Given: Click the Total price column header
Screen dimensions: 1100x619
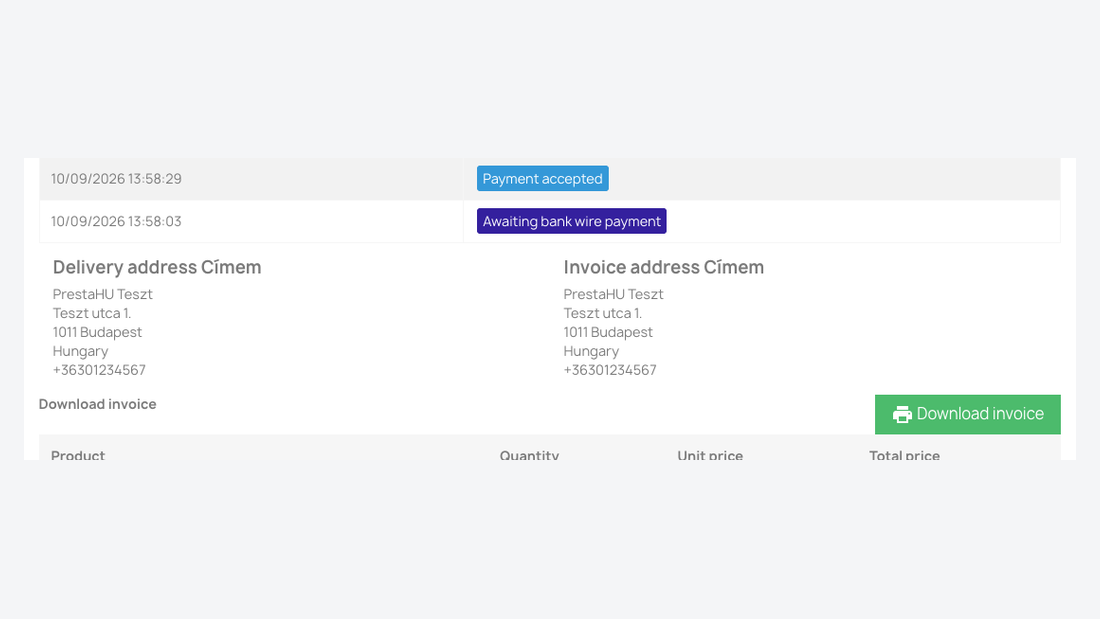Looking at the screenshot, I should coord(904,455).
